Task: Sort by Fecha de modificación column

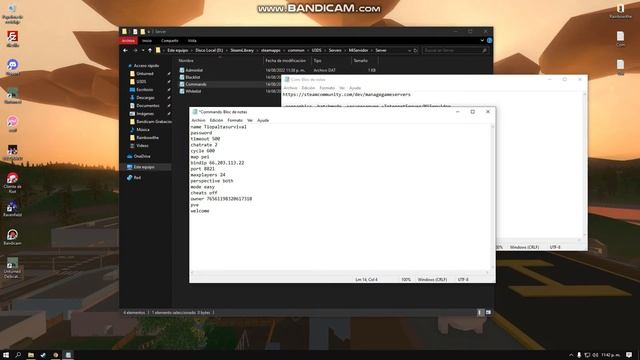Action: 287,60
